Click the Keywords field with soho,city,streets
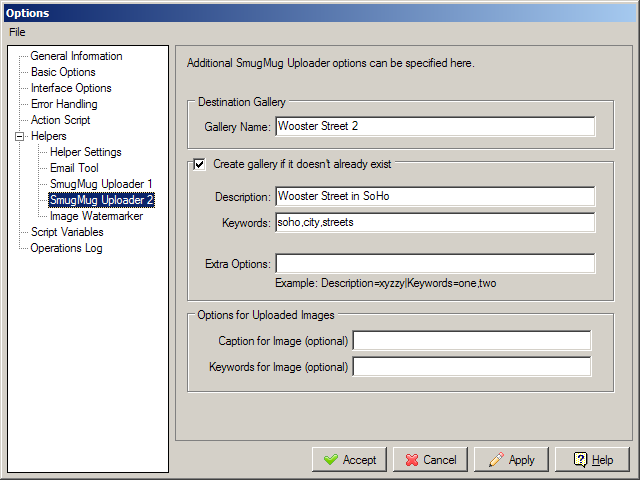 pyautogui.click(x=435, y=222)
